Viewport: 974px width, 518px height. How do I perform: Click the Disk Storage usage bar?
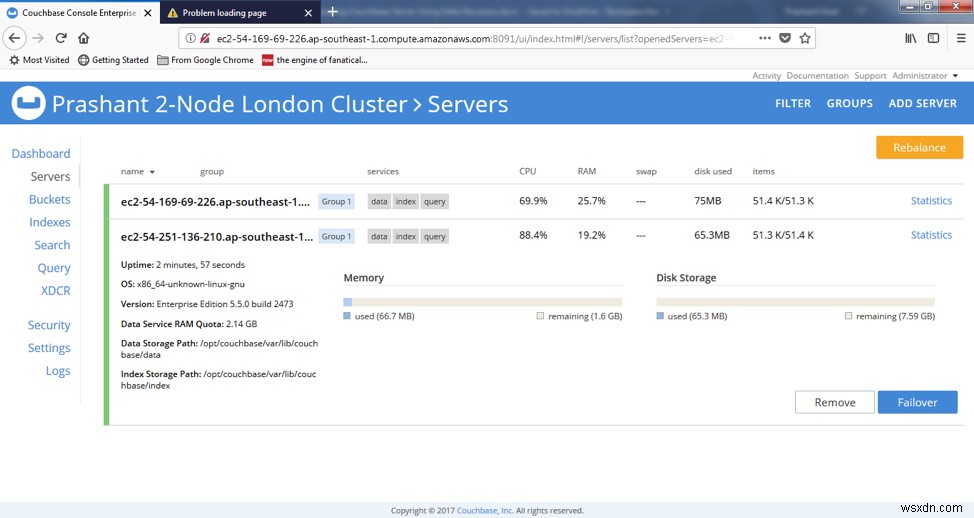tap(796, 302)
